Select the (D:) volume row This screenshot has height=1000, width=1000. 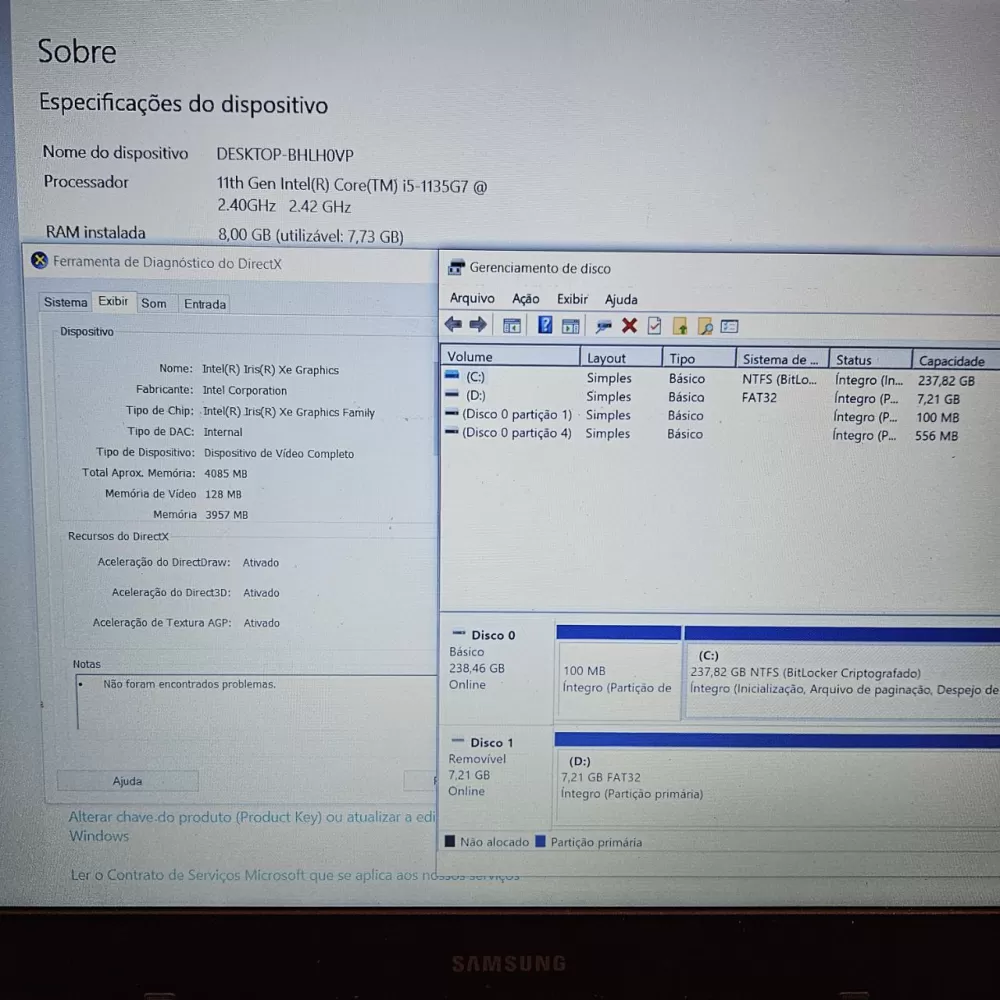tap(721, 397)
